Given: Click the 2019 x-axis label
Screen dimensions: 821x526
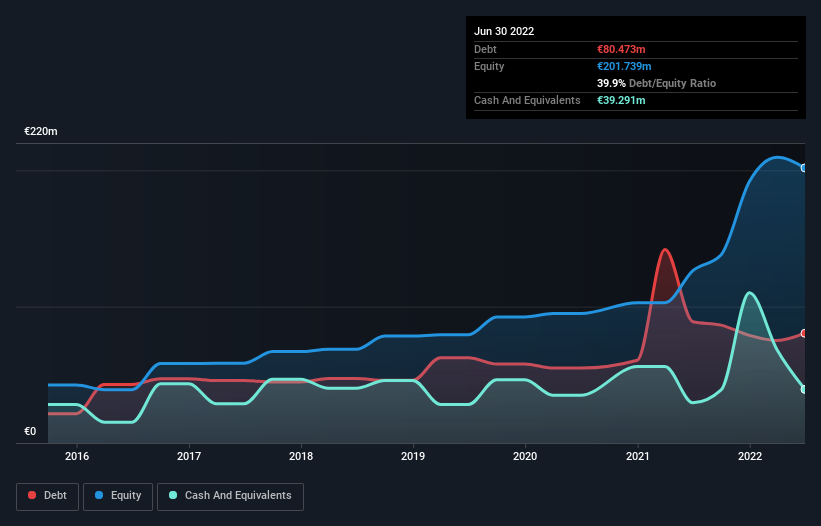Looking at the screenshot, I should (413, 456).
